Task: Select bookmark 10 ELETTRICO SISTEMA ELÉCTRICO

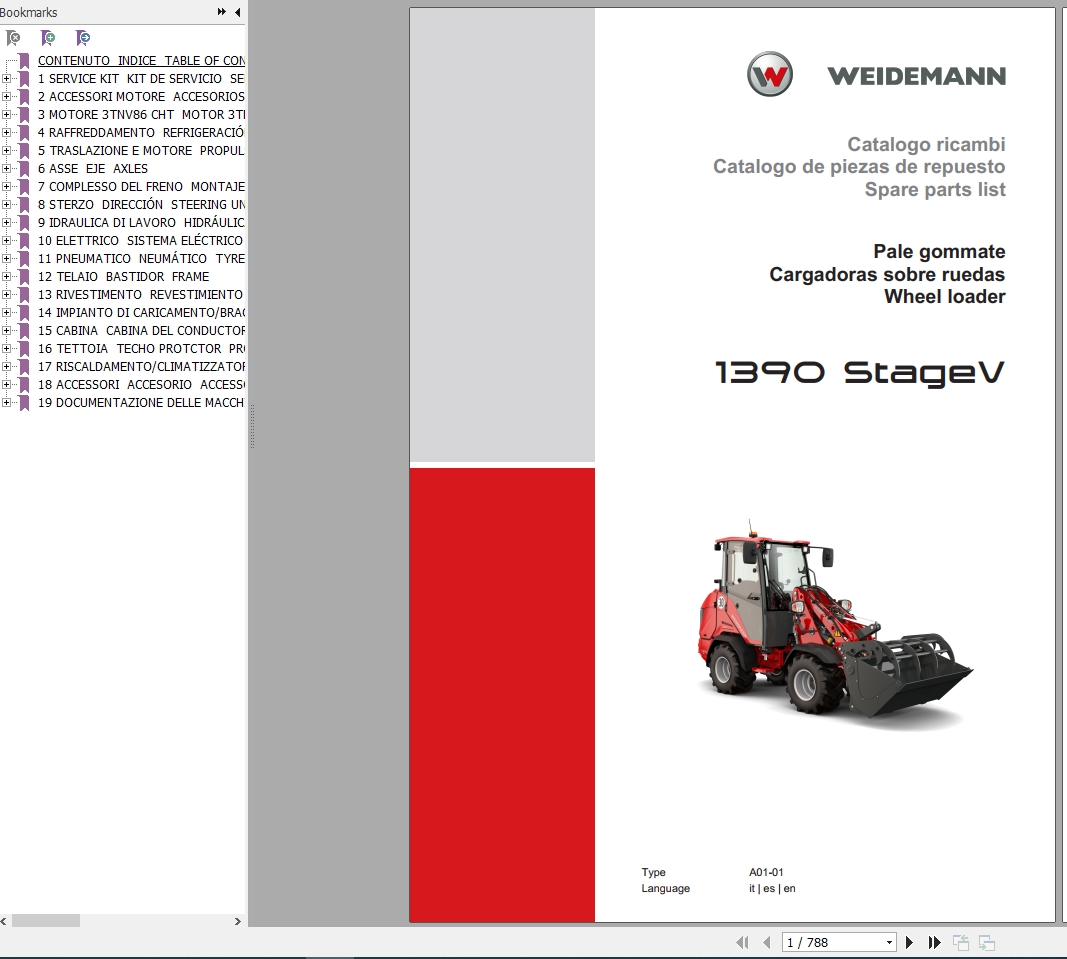Action: tap(140, 240)
